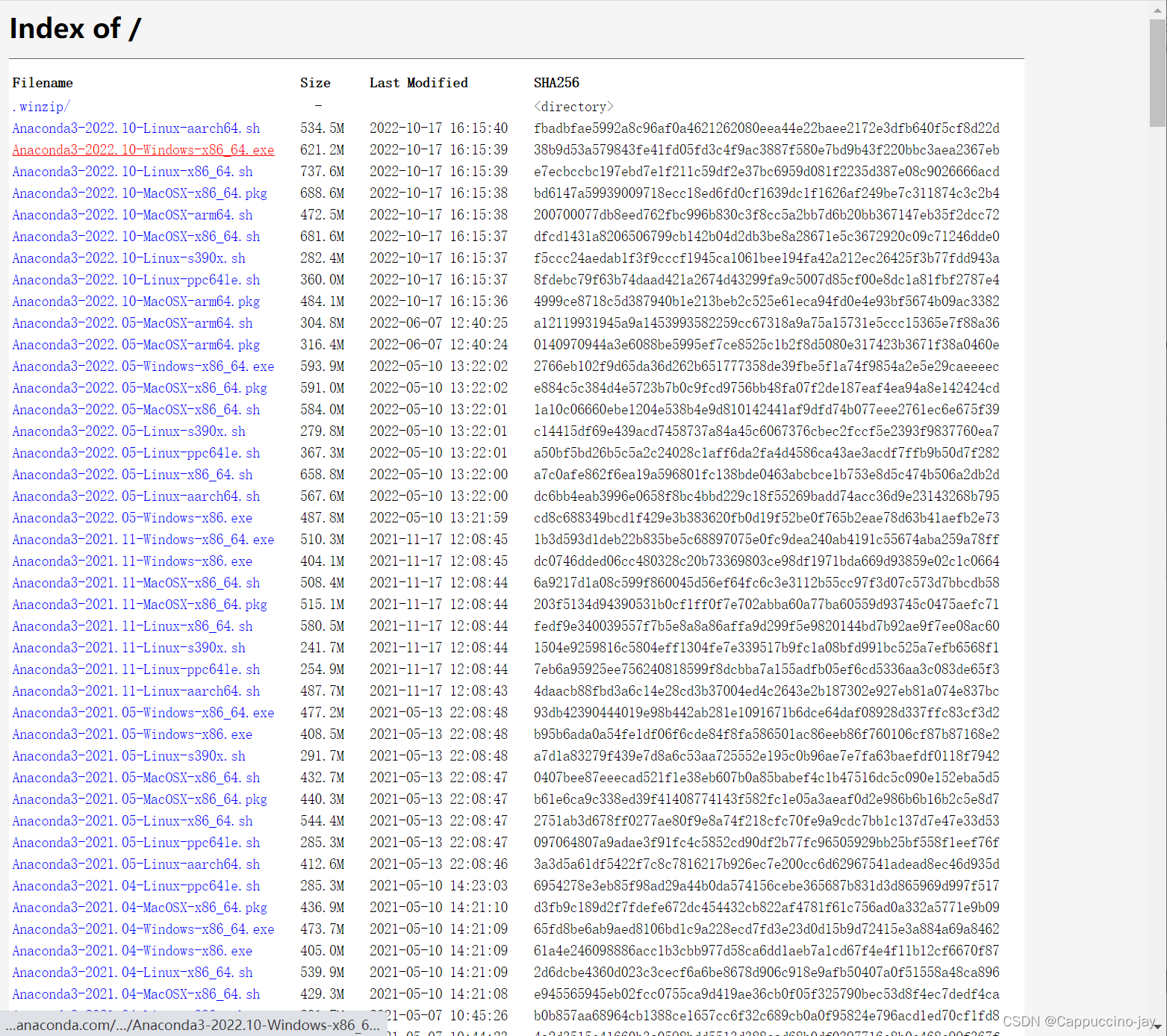Download Anaconda3-2022.10-Linux-x86_64.sh

(132, 172)
